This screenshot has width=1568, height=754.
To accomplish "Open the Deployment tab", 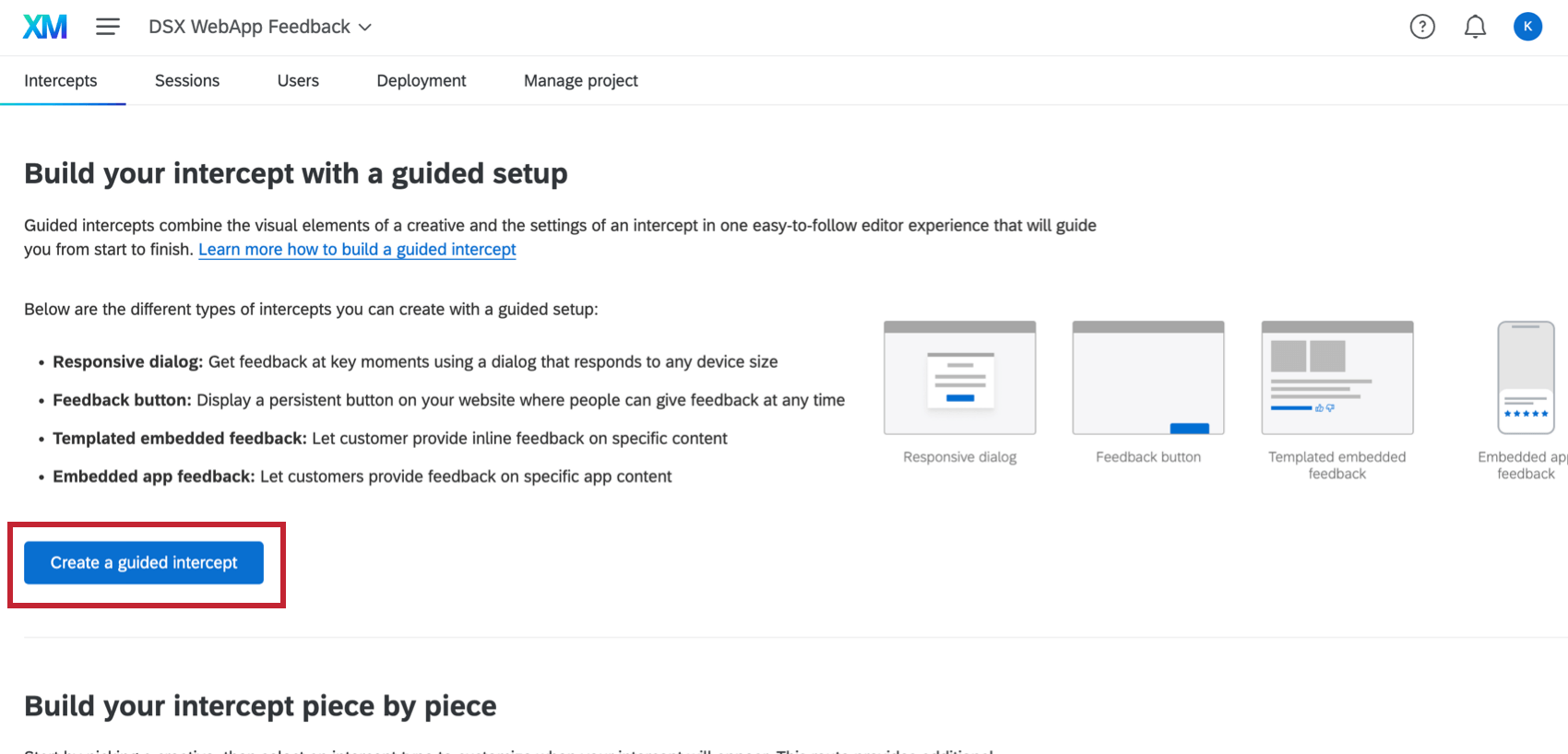I will tap(421, 80).
